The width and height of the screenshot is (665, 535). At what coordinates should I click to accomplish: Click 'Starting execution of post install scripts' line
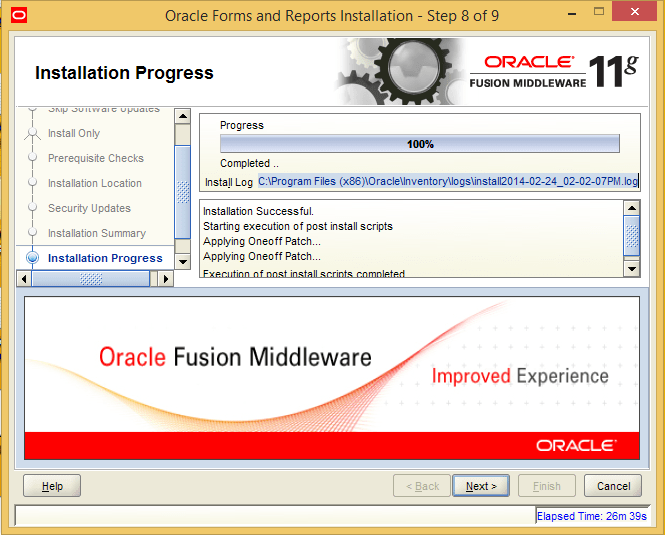(298, 226)
